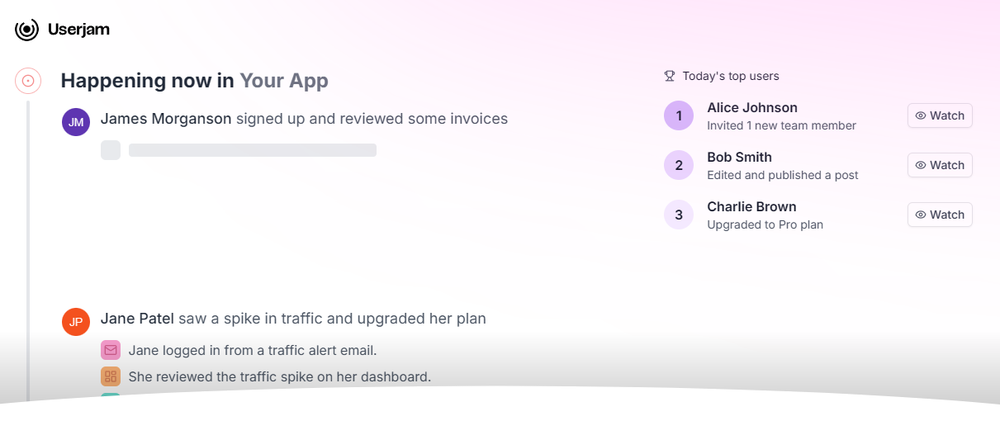Click the trophy icon beside Today's top users
The height and width of the screenshot is (425, 1000).
coord(670,76)
